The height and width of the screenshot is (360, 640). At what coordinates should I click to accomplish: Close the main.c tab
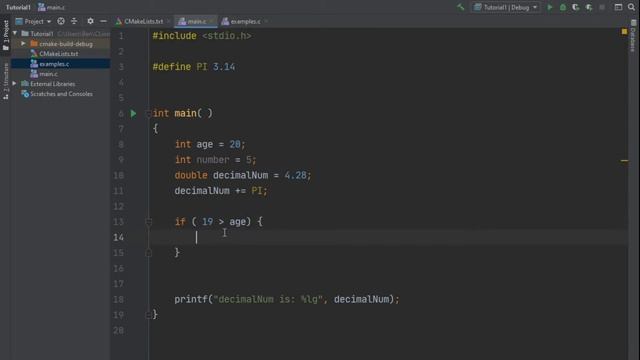pos(211,21)
